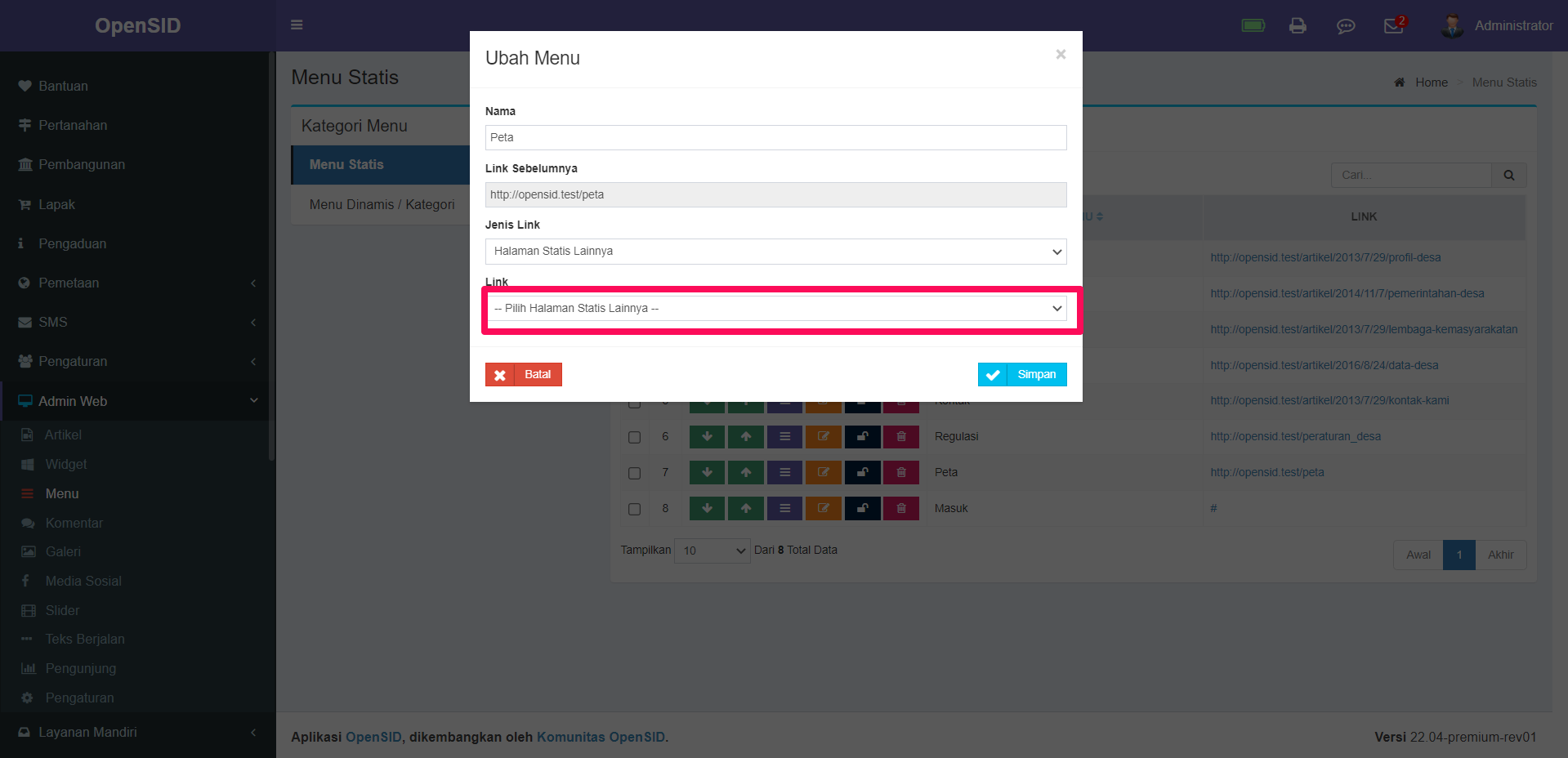Check the checkbox on row 6 Regulasi
This screenshot has width=1568, height=758.
[634, 437]
